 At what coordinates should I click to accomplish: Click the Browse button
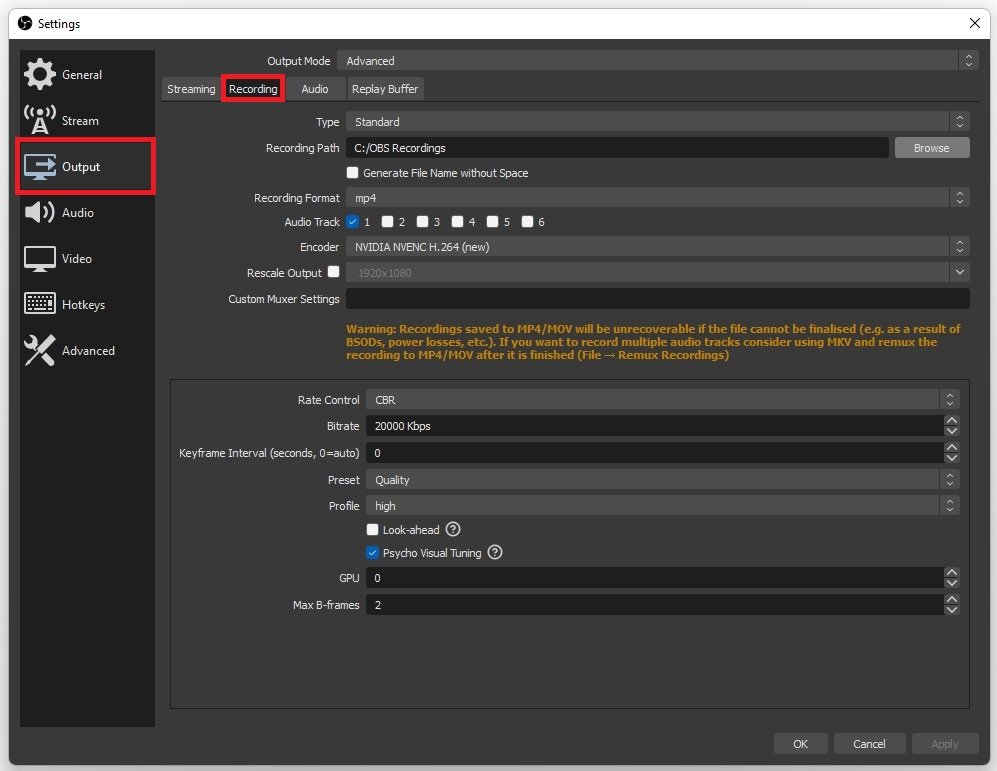pyautogui.click(x=931, y=148)
